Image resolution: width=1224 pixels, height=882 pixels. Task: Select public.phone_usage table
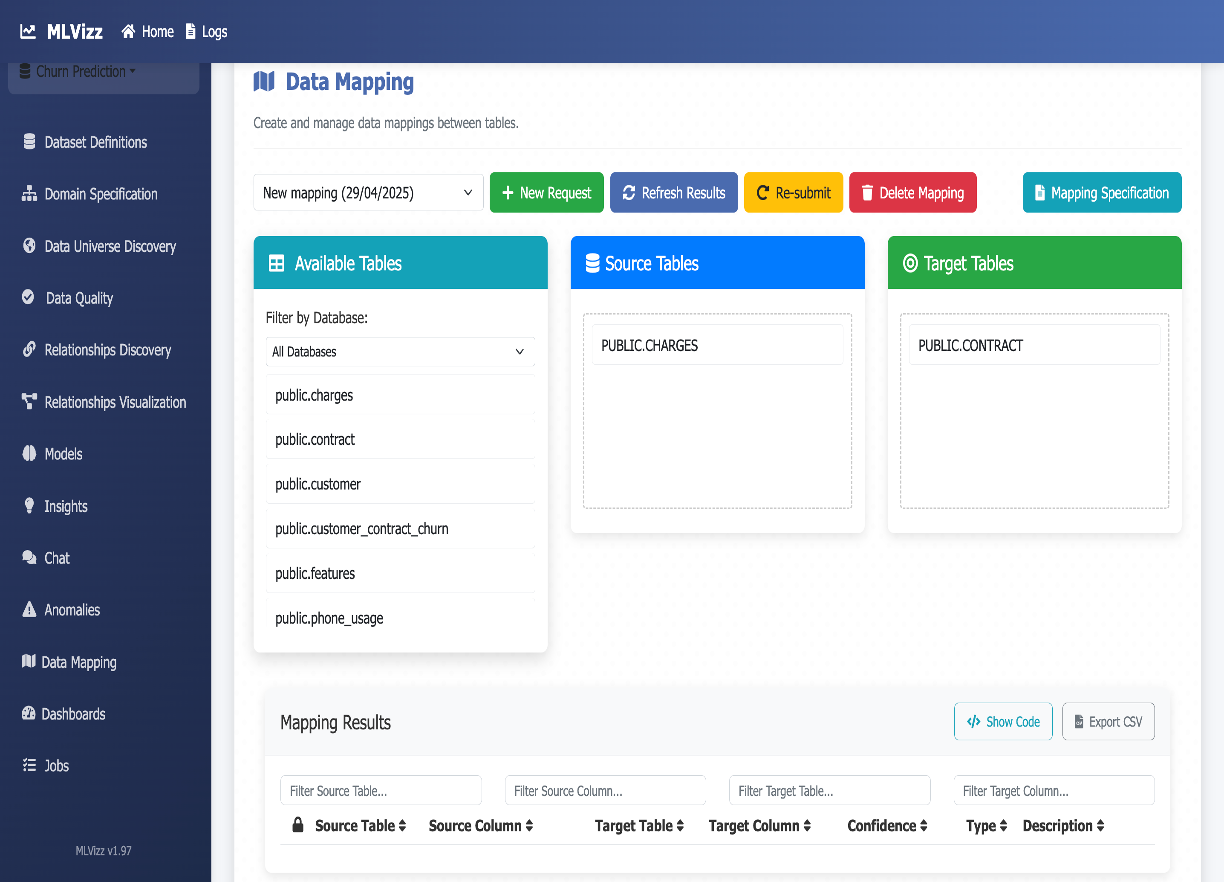tap(400, 618)
